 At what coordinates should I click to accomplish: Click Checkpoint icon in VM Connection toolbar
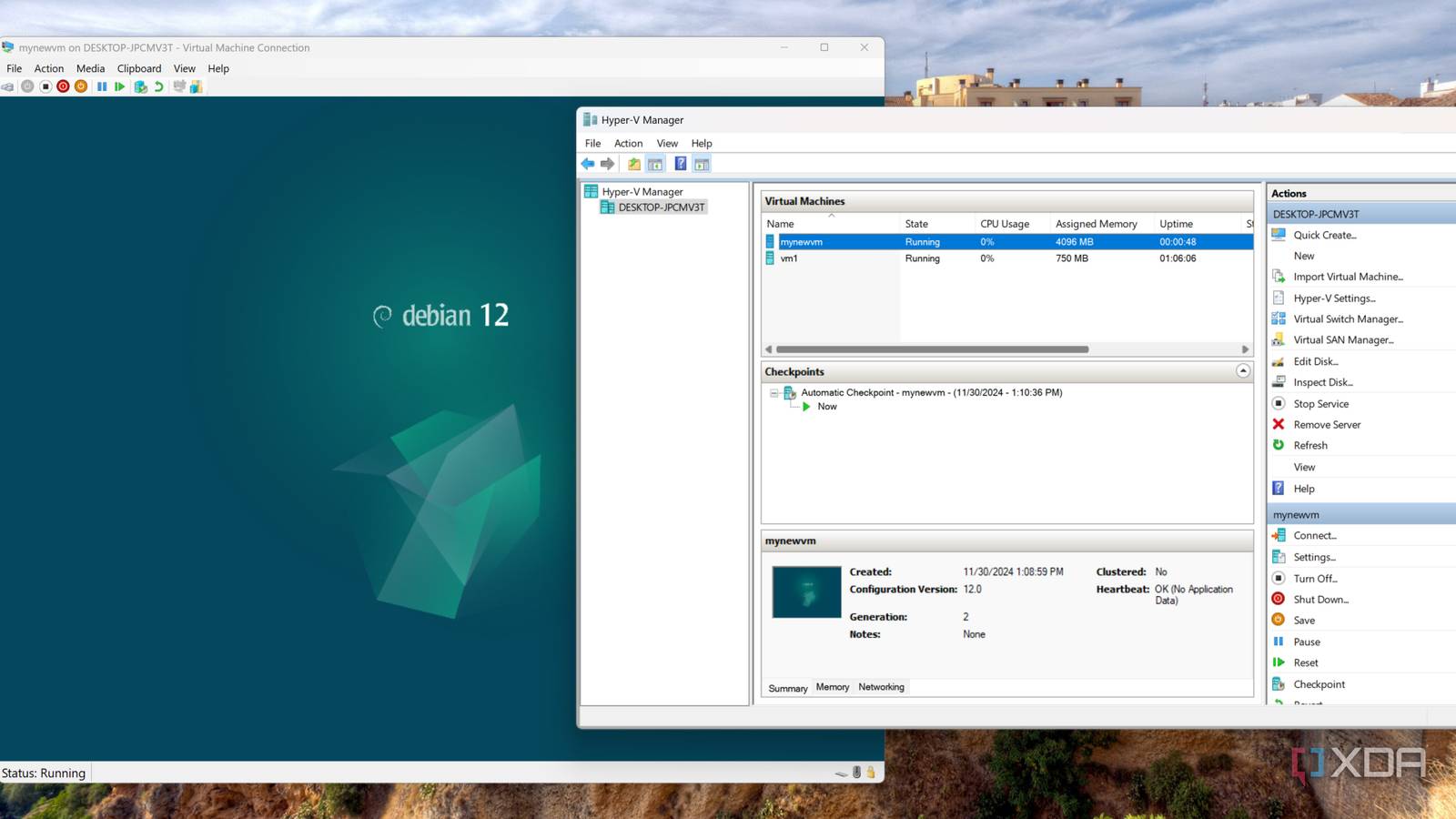[x=140, y=86]
